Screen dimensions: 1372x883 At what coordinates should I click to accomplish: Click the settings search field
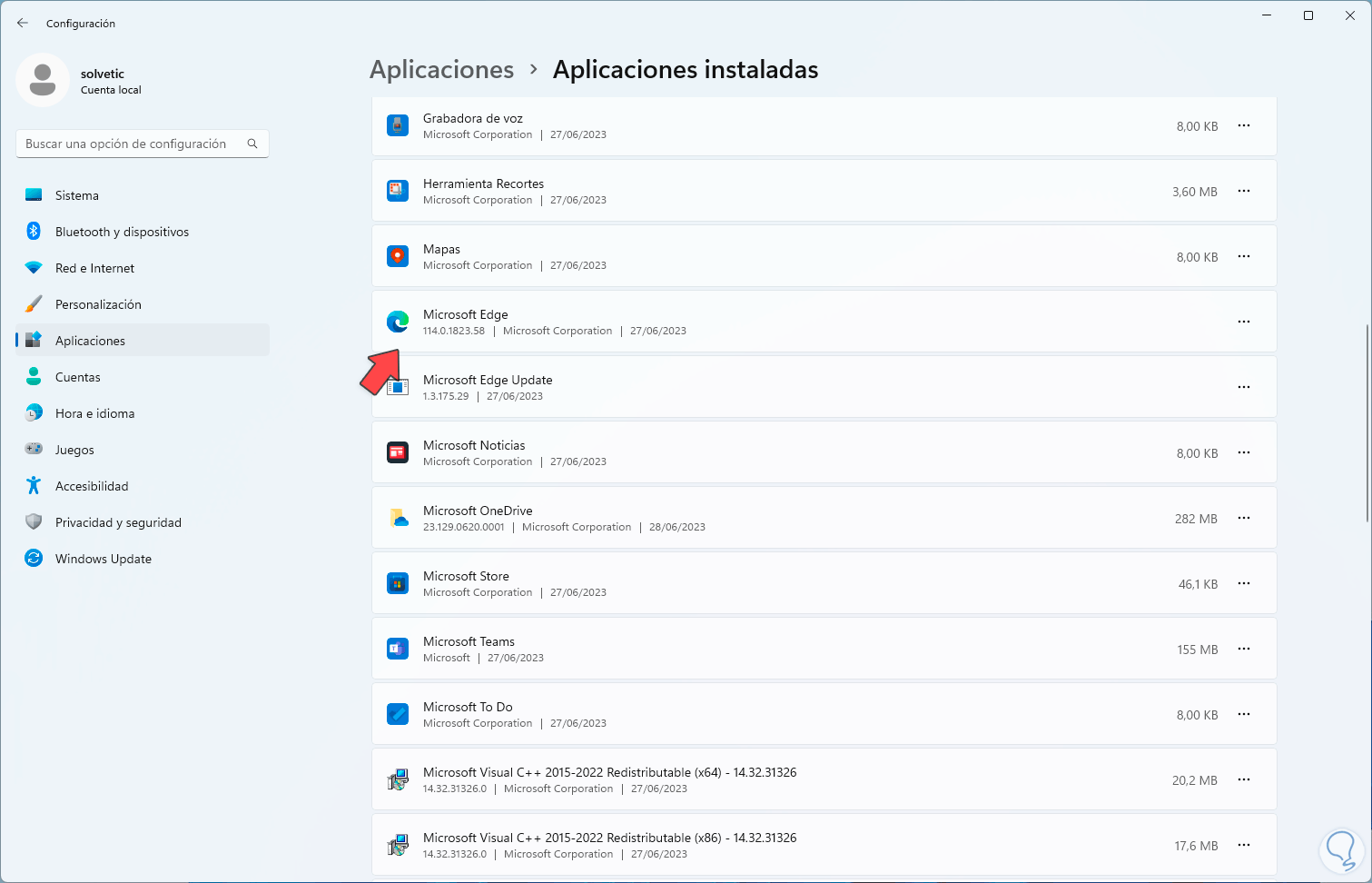(132, 144)
